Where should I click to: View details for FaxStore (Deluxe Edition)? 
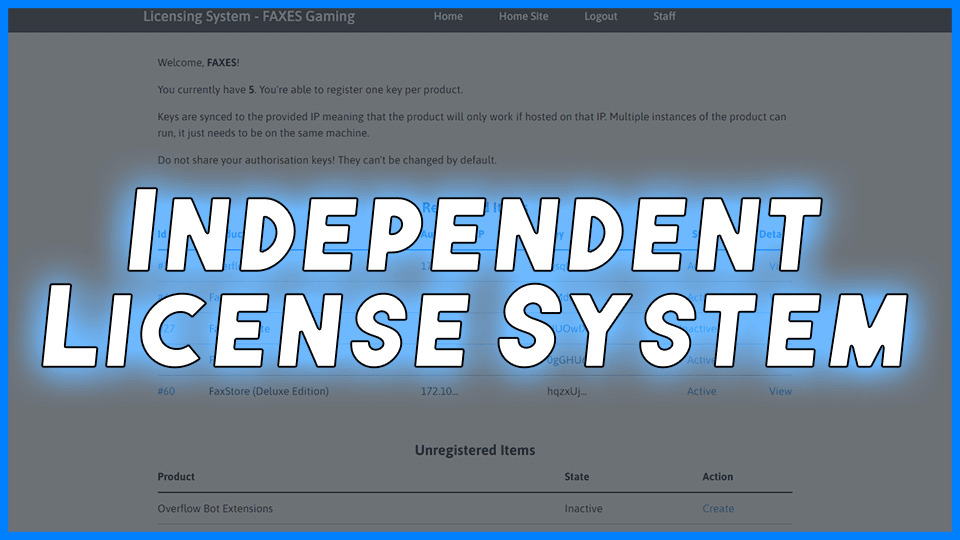(780, 391)
